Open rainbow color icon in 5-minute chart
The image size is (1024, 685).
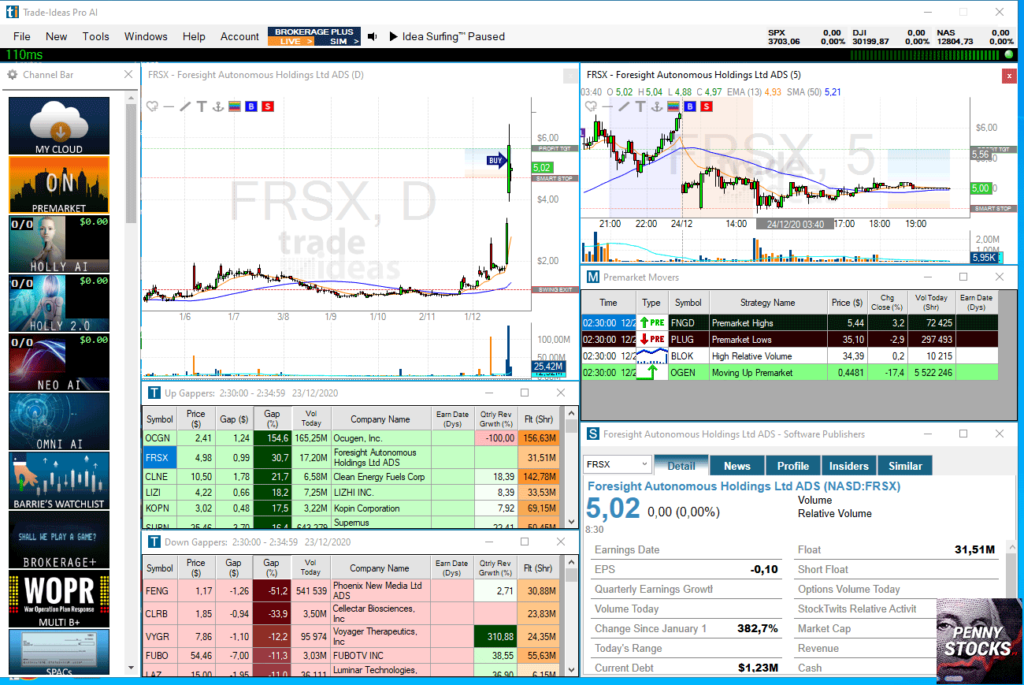tap(673, 106)
